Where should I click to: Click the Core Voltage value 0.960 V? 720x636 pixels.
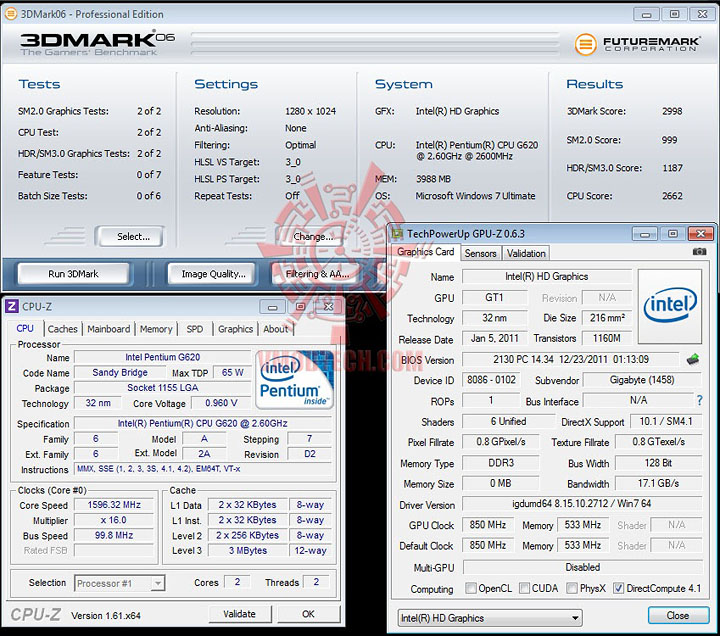coord(221,403)
